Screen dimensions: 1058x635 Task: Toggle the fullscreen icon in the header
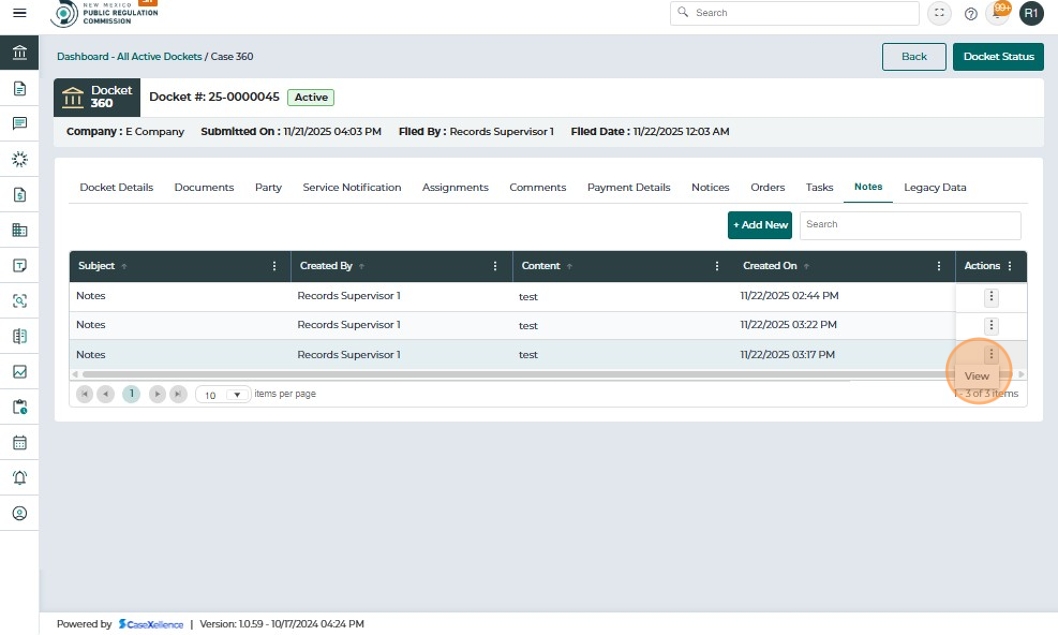pyautogui.click(x=939, y=13)
